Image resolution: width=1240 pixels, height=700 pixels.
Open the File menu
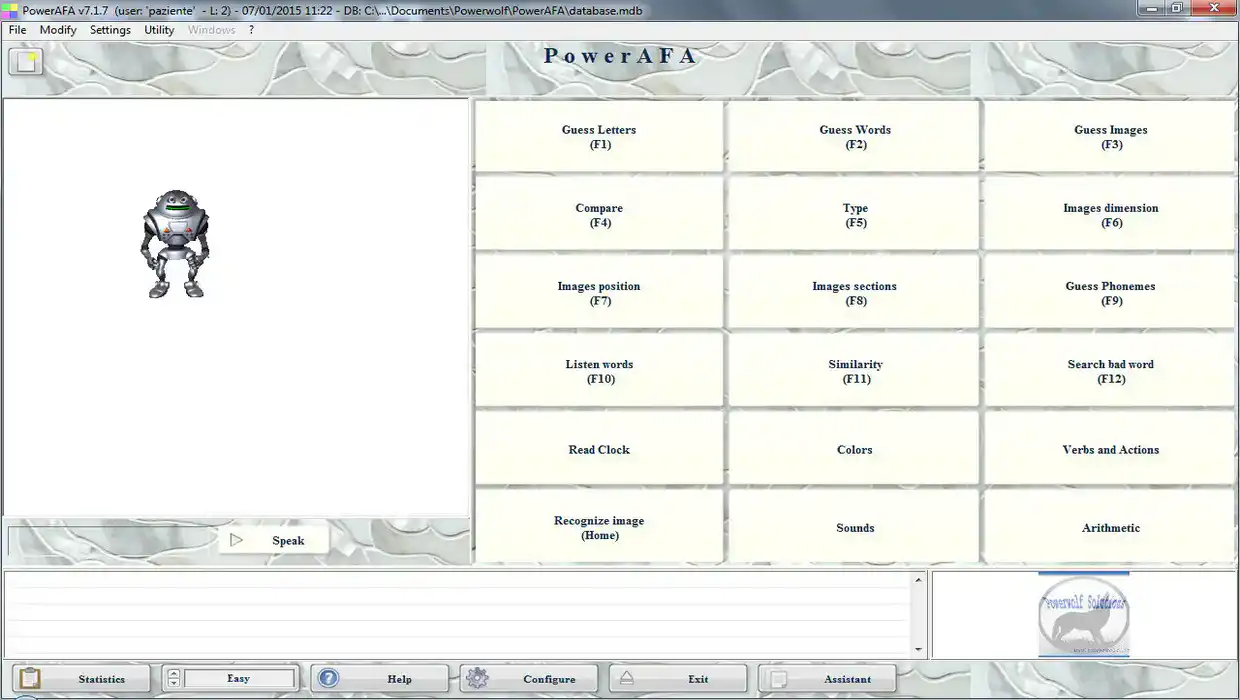(17, 30)
